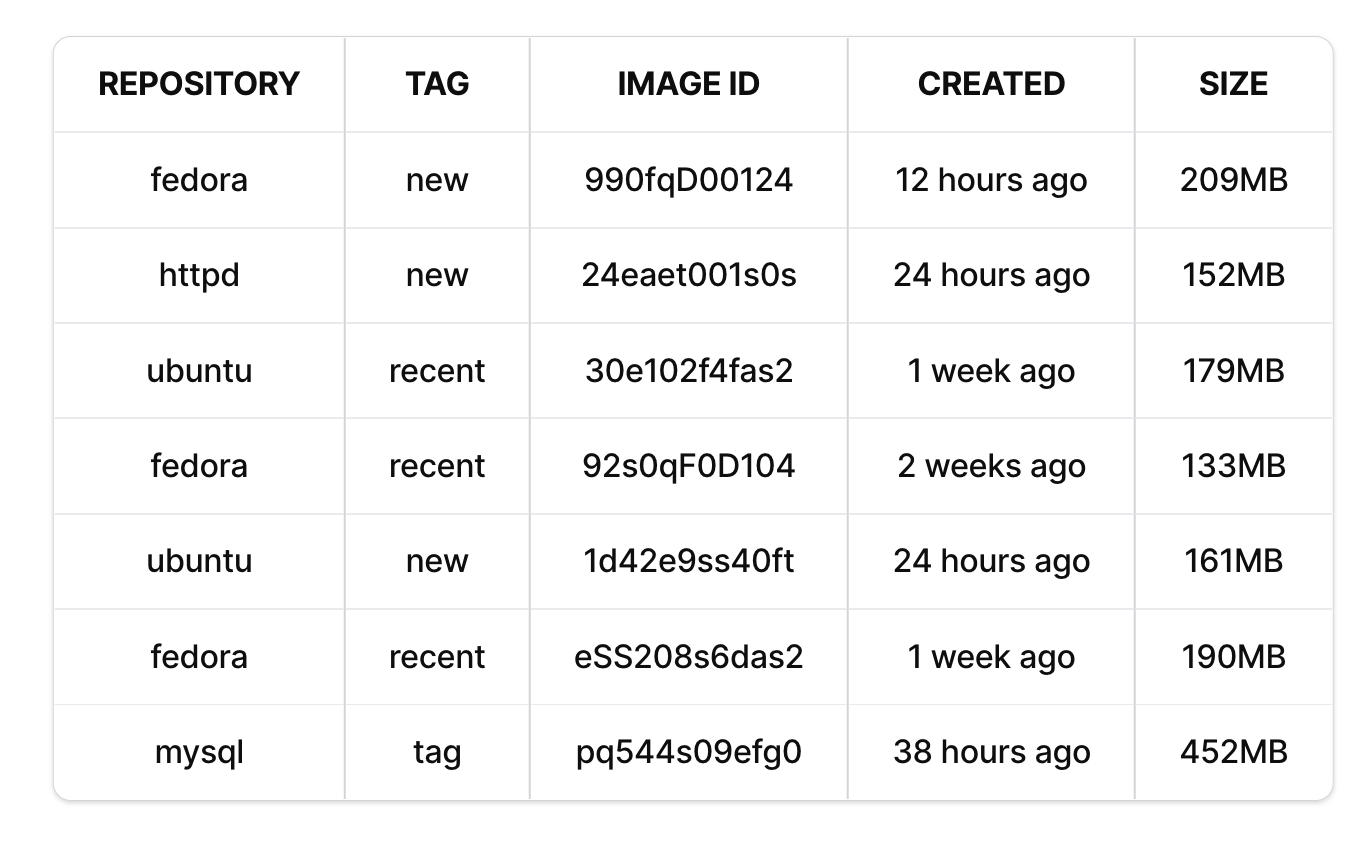Click image ID 1d42e9ss40ft
Image resolution: width=1370 pixels, height=842 pixels.
coord(688,561)
